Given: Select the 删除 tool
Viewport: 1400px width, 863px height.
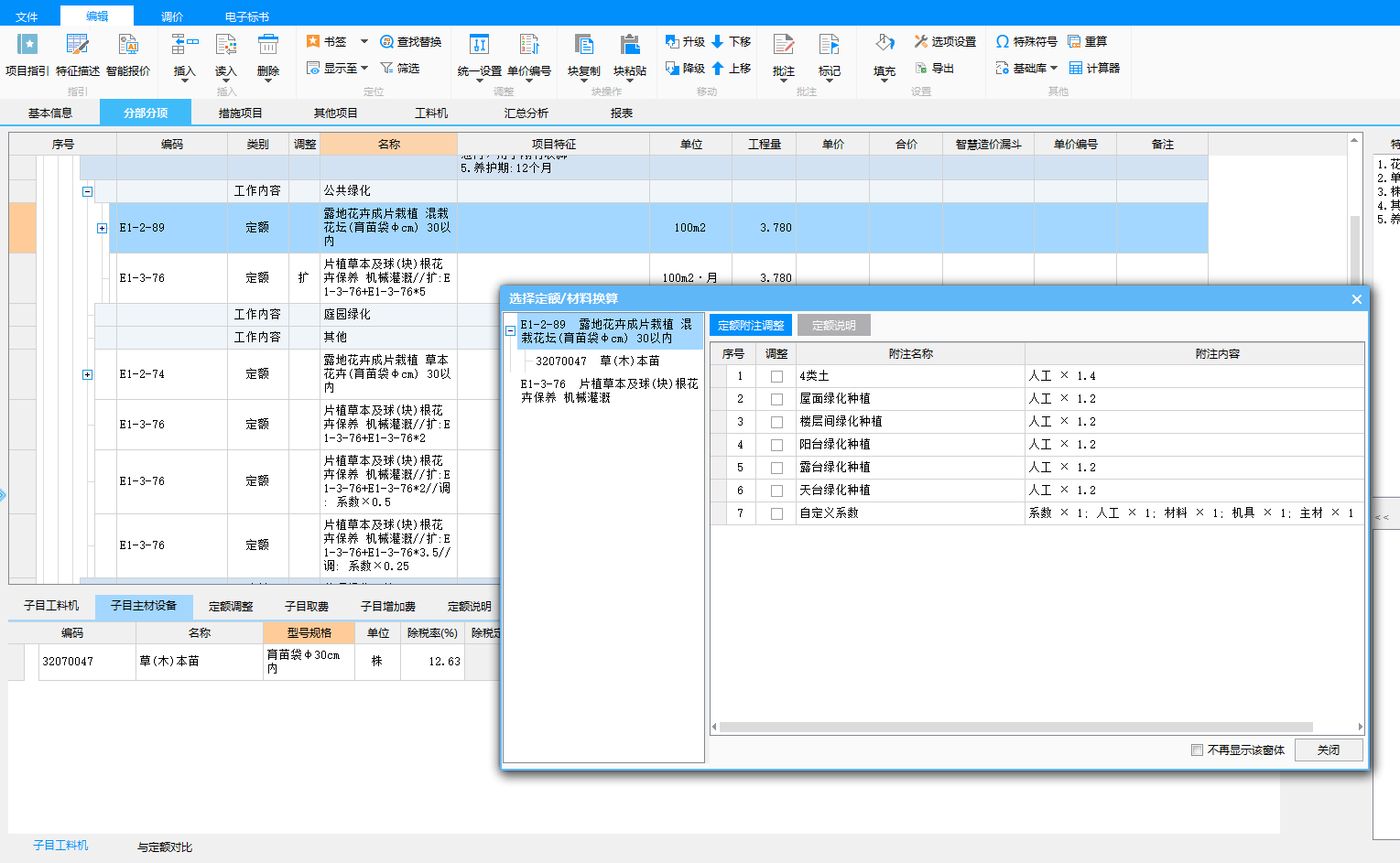Looking at the screenshot, I should [268, 57].
